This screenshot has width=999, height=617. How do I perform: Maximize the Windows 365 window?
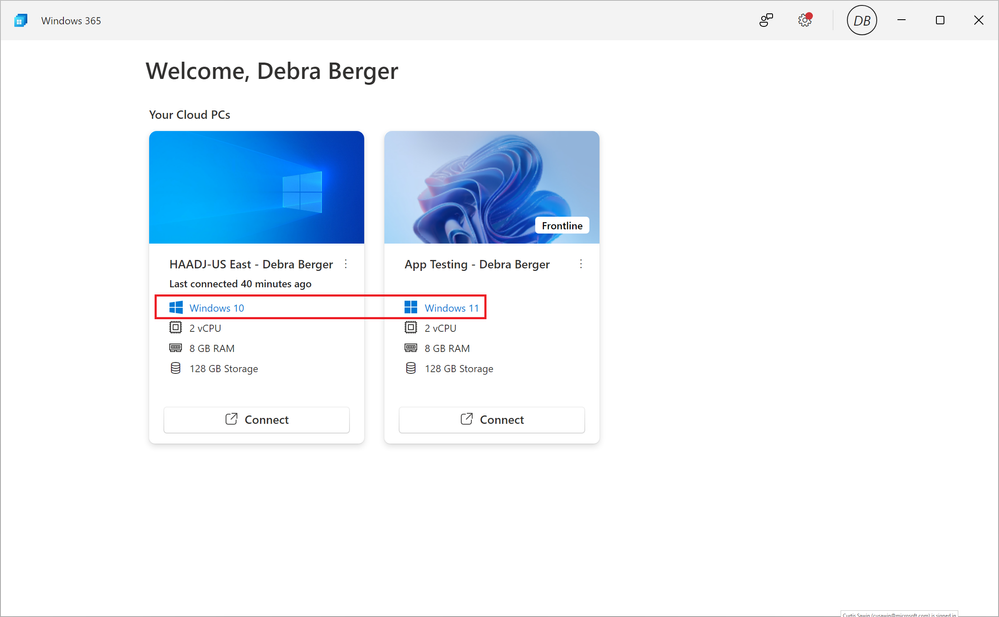pyautogui.click(x=940, y=20)
